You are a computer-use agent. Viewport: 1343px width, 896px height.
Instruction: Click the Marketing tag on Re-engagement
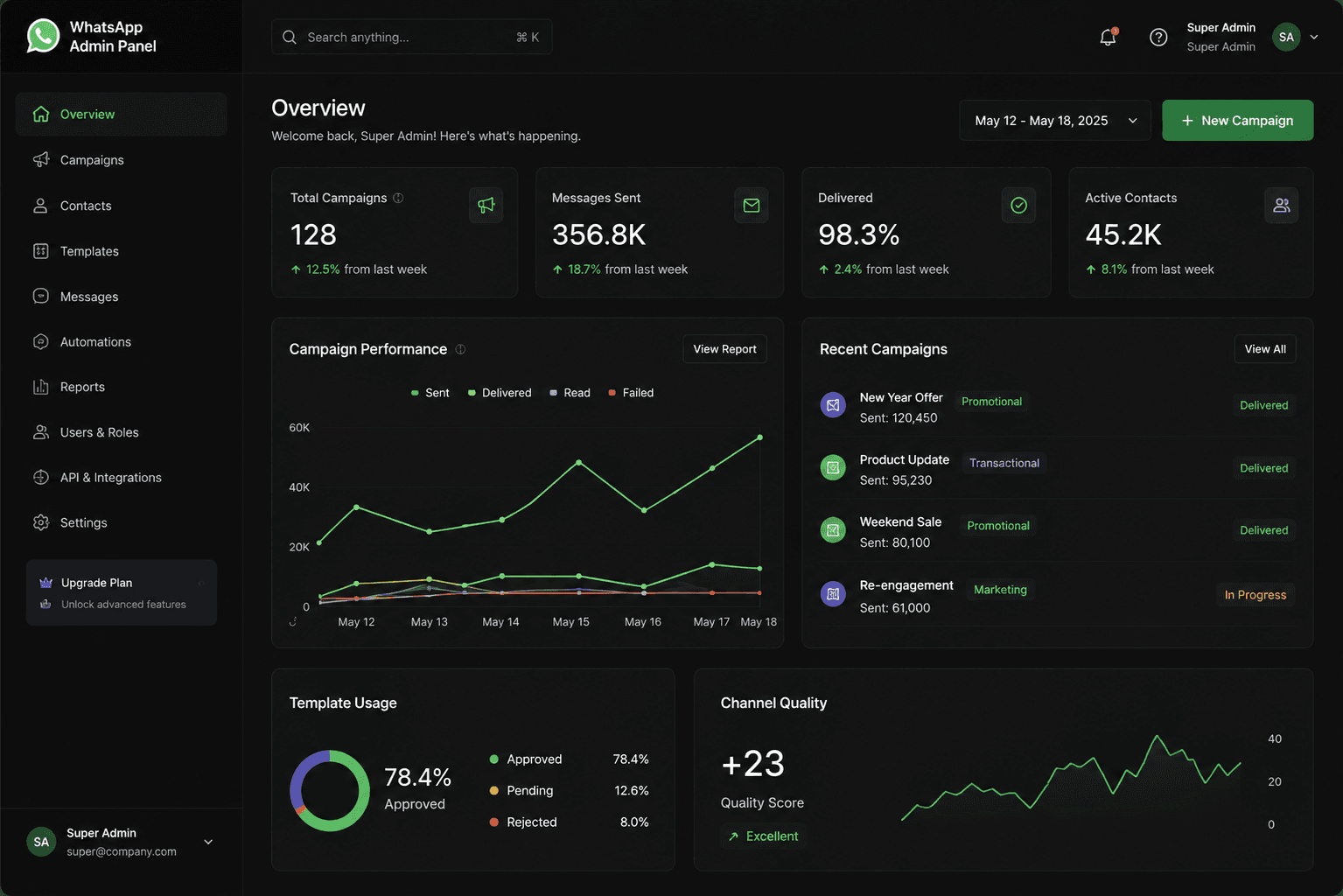pyautogui.click(x=1000, y=590)
